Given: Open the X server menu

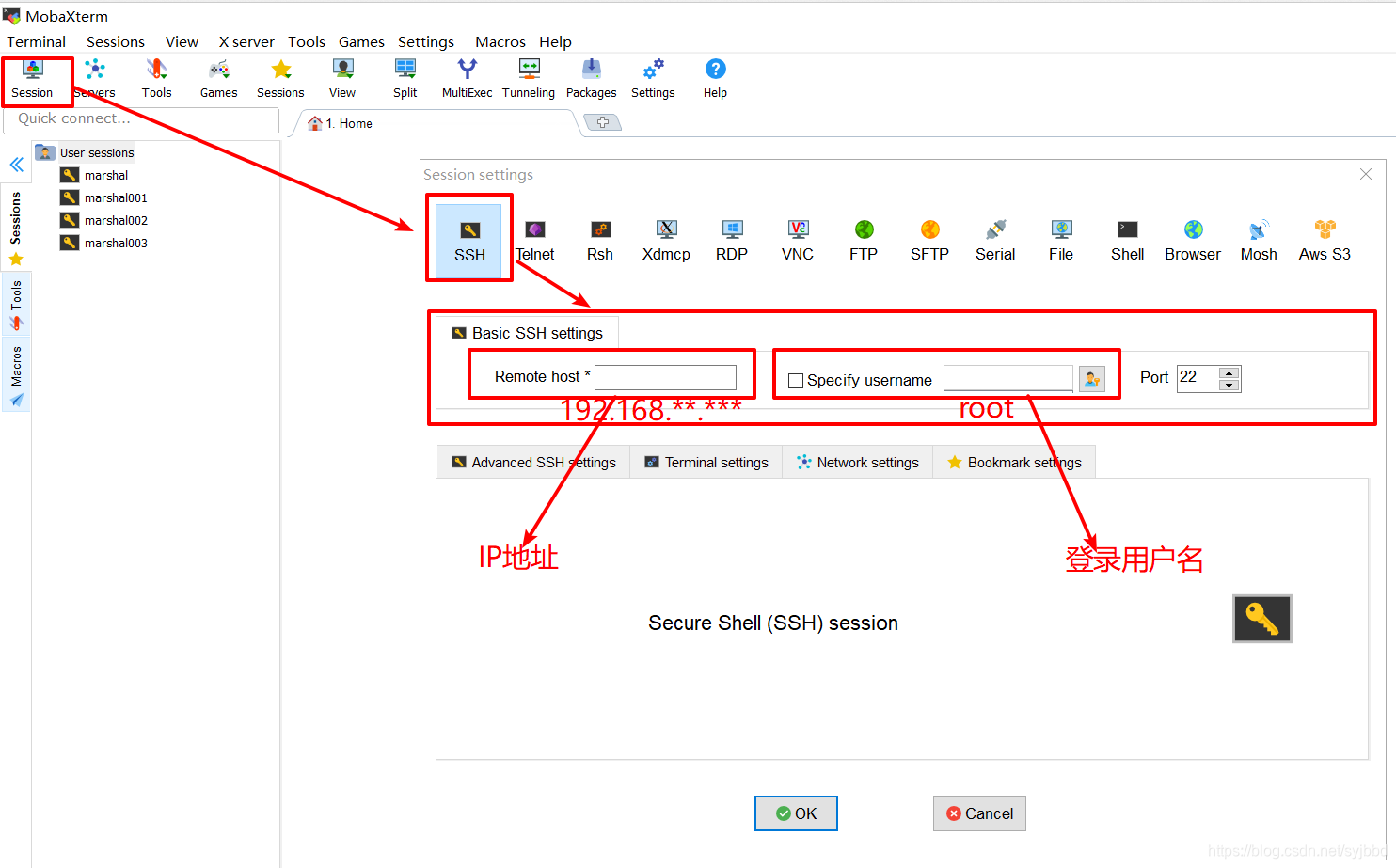Looking at the screenshot, I should click(246, 41).
